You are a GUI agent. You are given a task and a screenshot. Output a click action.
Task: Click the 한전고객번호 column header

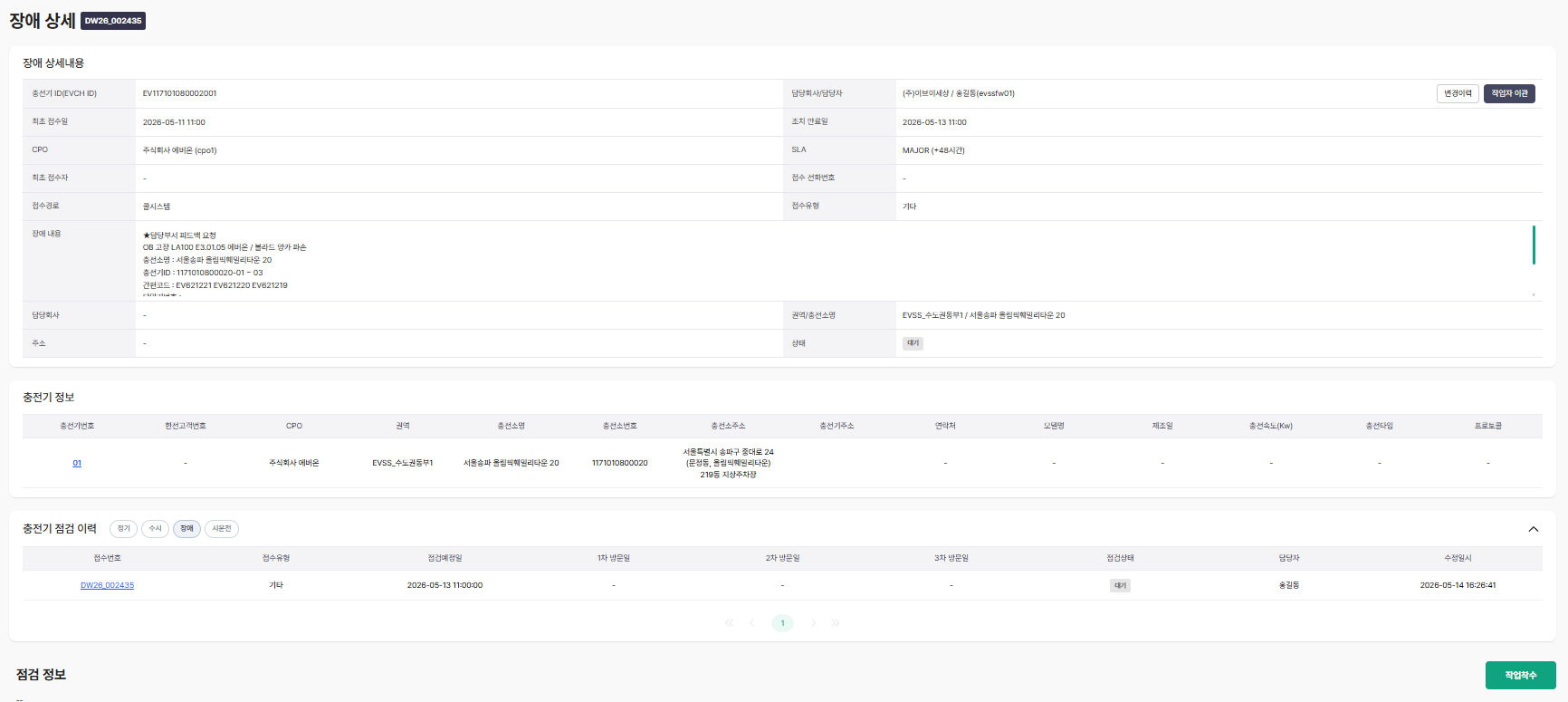coord(186,426)
